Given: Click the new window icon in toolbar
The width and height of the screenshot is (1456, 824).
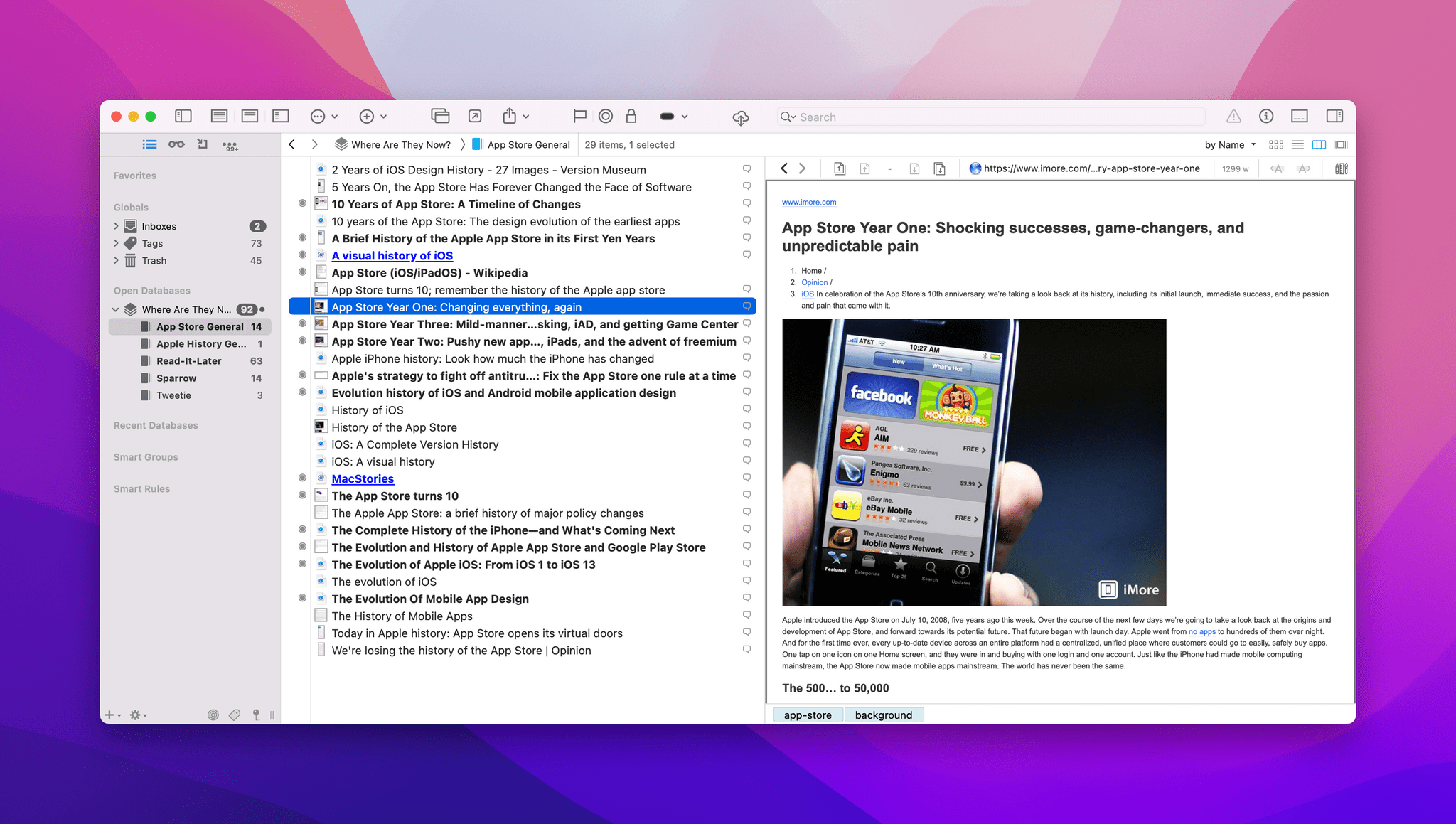Looking at the screenshot, I should pyautogui.click(x=440, y=116).
